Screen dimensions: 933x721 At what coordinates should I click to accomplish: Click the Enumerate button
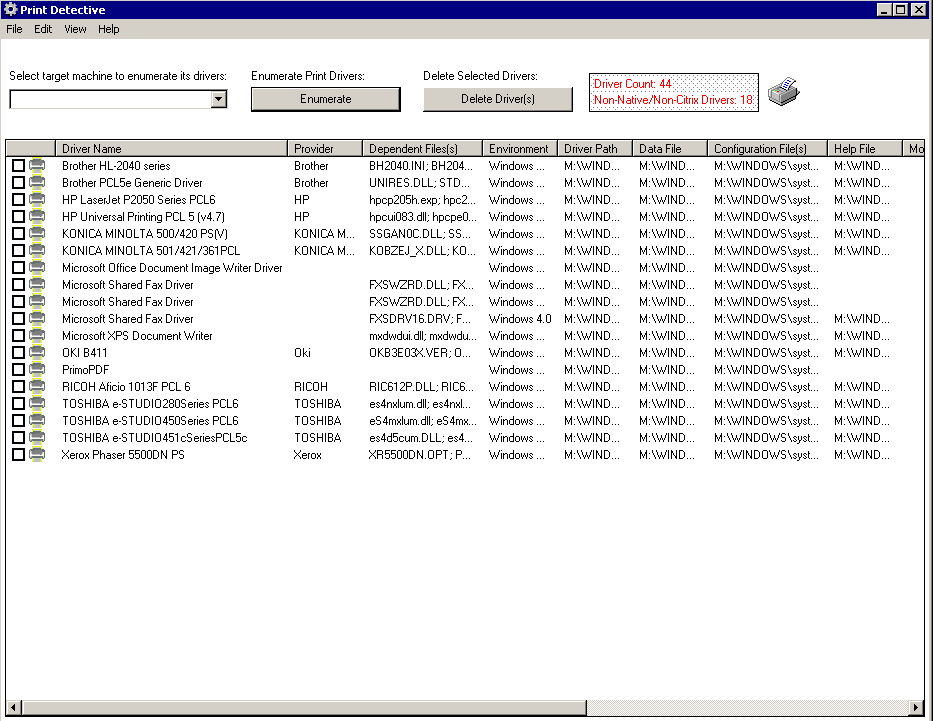[325, 99]
